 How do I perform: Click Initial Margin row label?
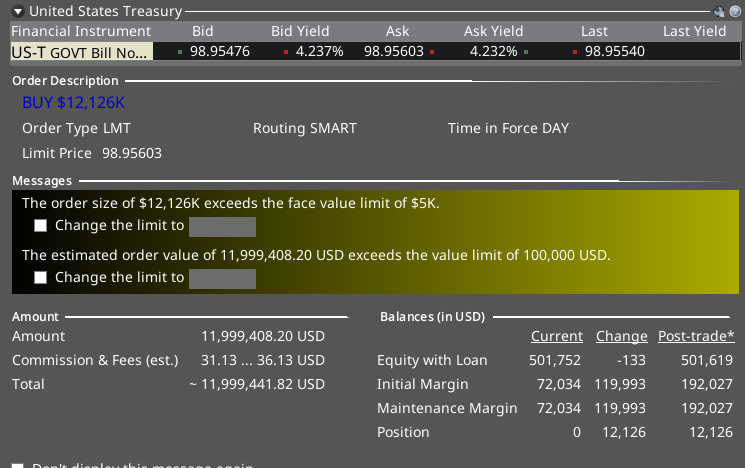pyautogui.click(x=423, y=384)
